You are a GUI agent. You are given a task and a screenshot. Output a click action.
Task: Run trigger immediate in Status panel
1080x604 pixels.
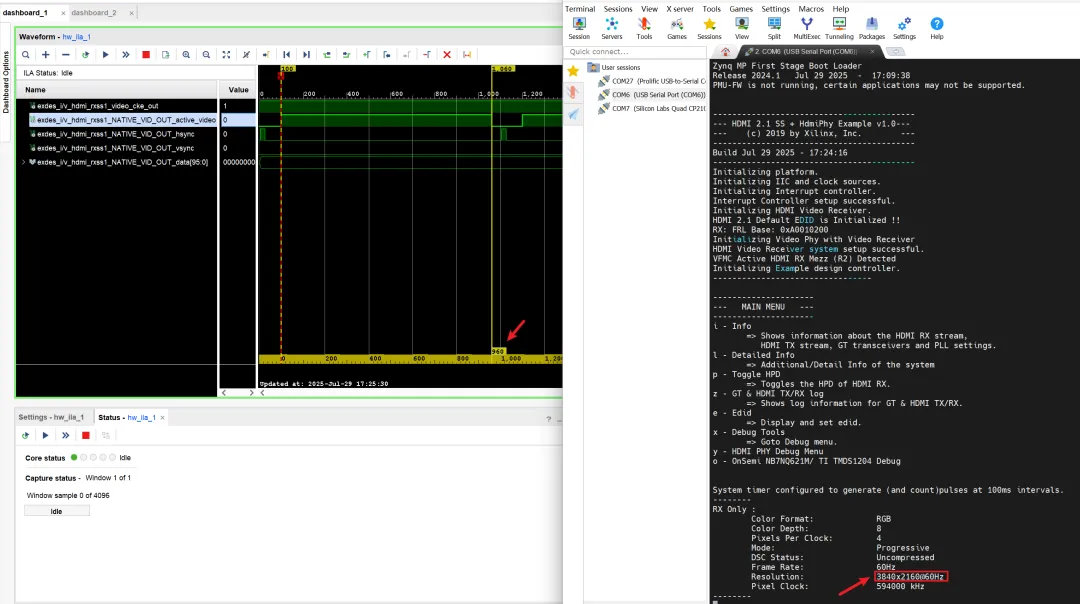point(65,435)
